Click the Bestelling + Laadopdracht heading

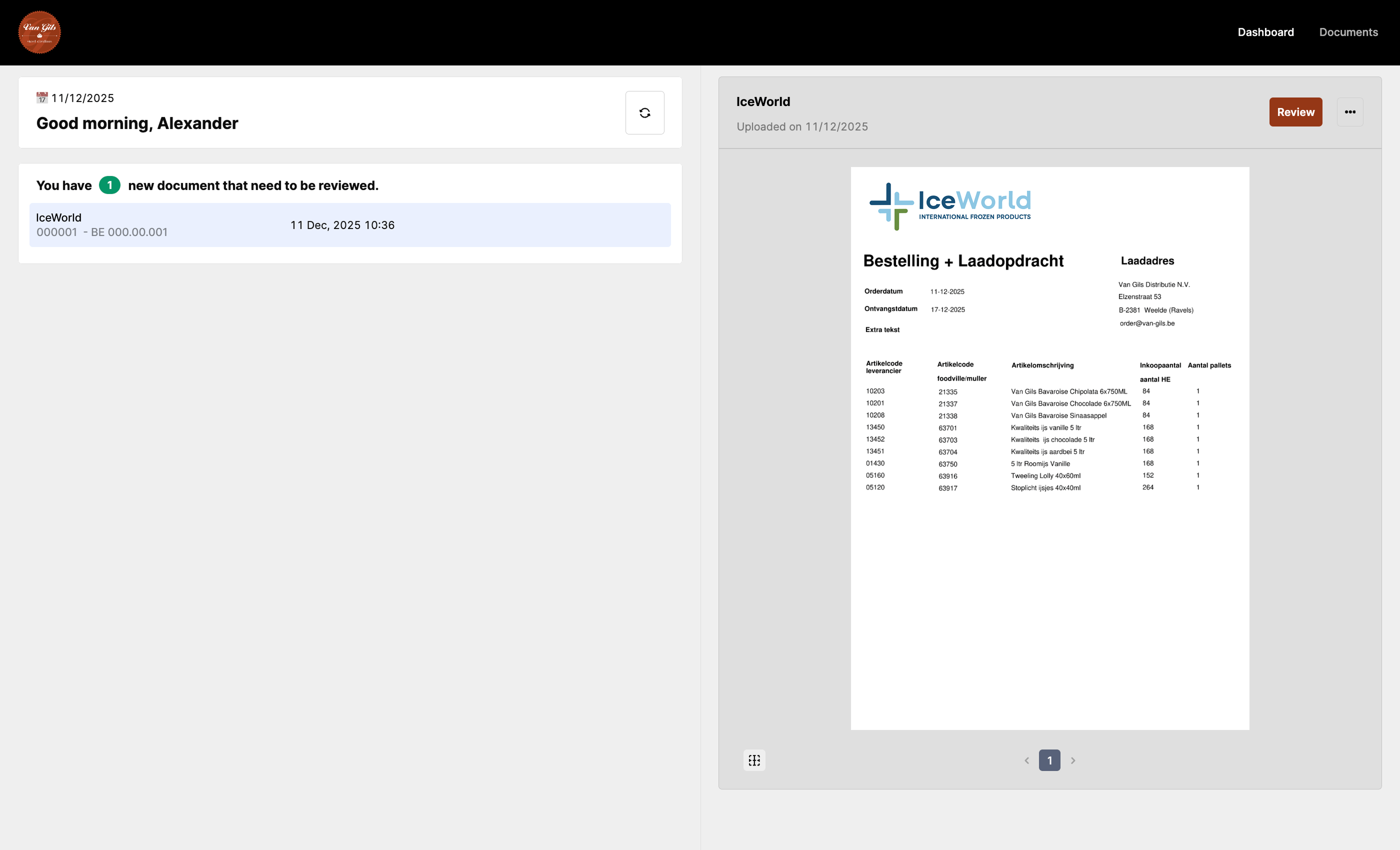pyautogui.click(x=962, y=261)
